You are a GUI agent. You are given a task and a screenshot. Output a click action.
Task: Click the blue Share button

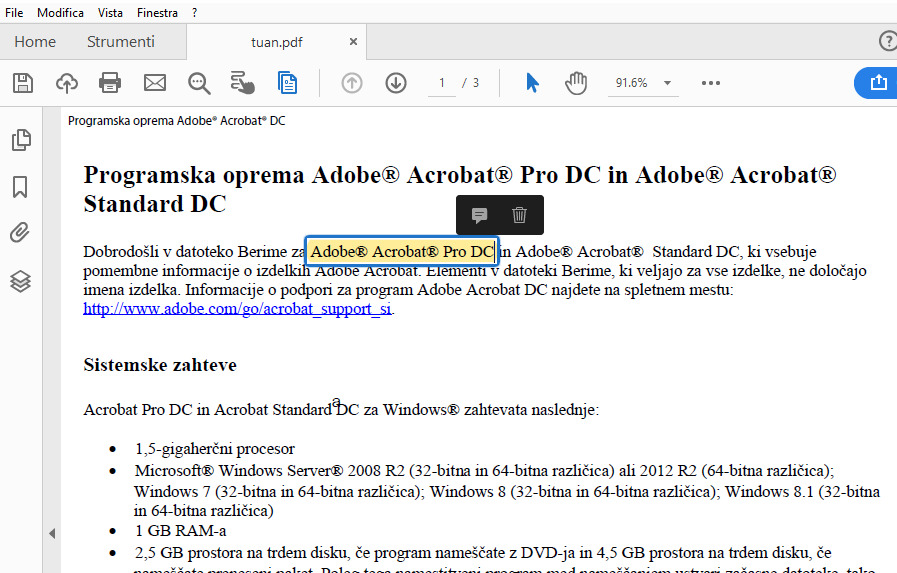(x=876, y=83)
